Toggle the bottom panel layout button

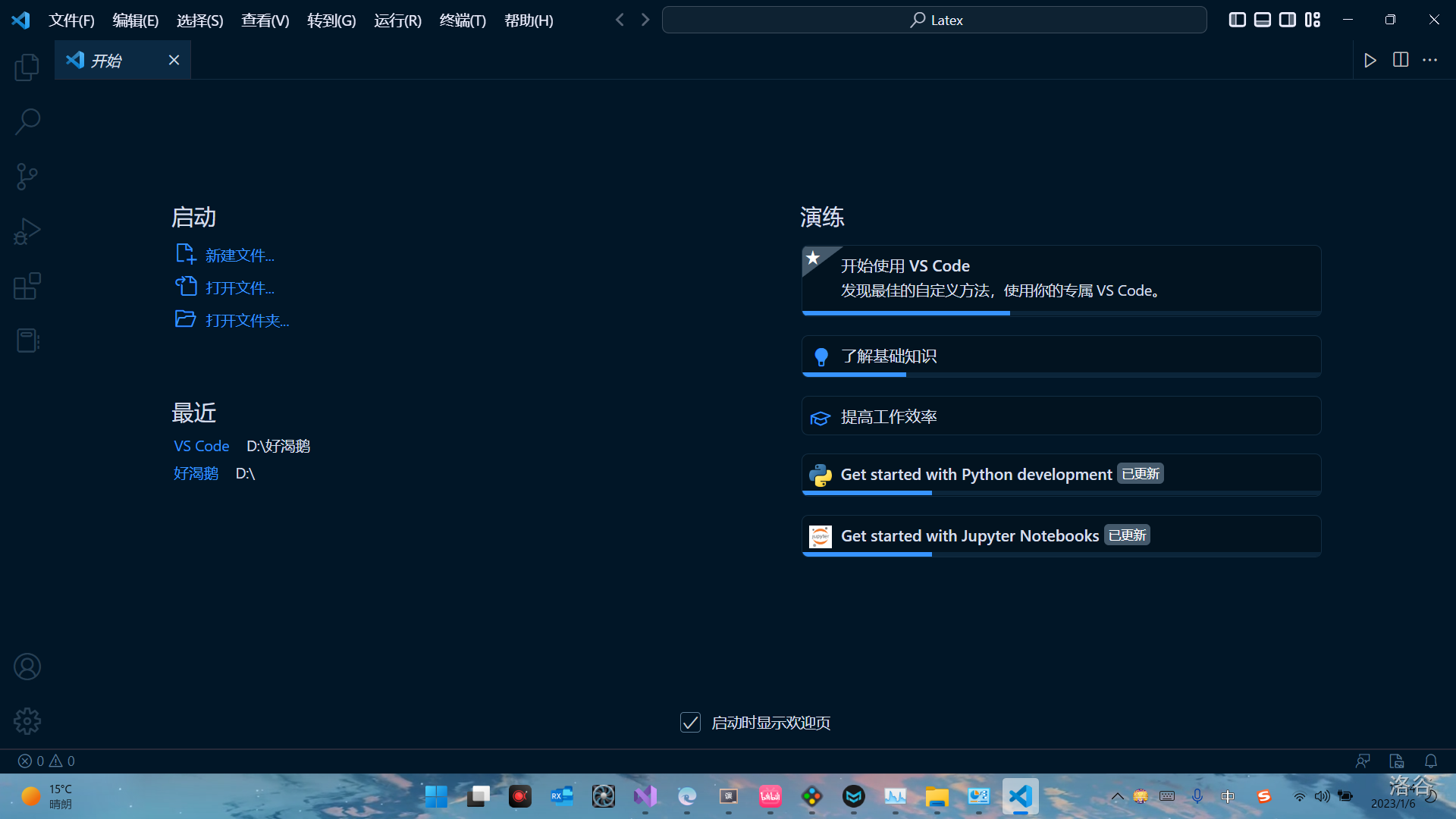[x=1262, y=20]
